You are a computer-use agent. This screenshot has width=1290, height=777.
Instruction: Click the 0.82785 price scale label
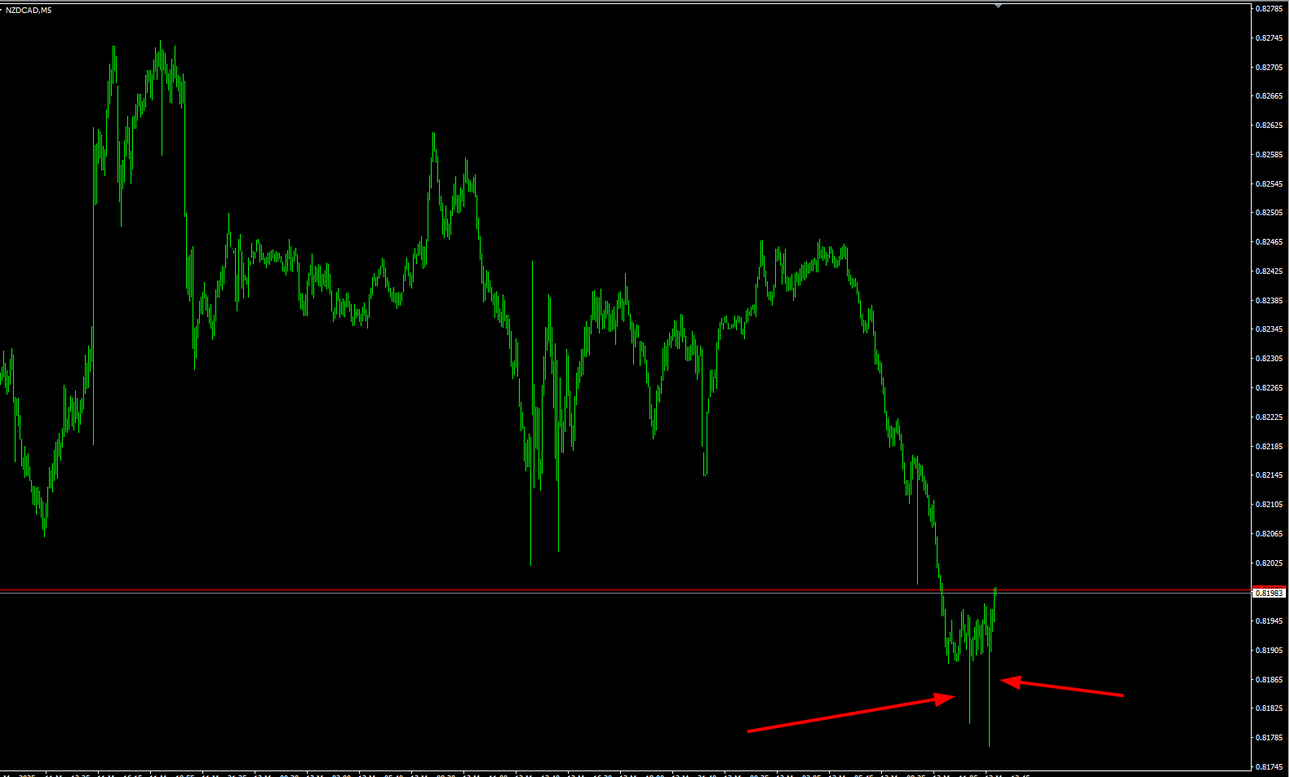click(x=1269, y=9)
